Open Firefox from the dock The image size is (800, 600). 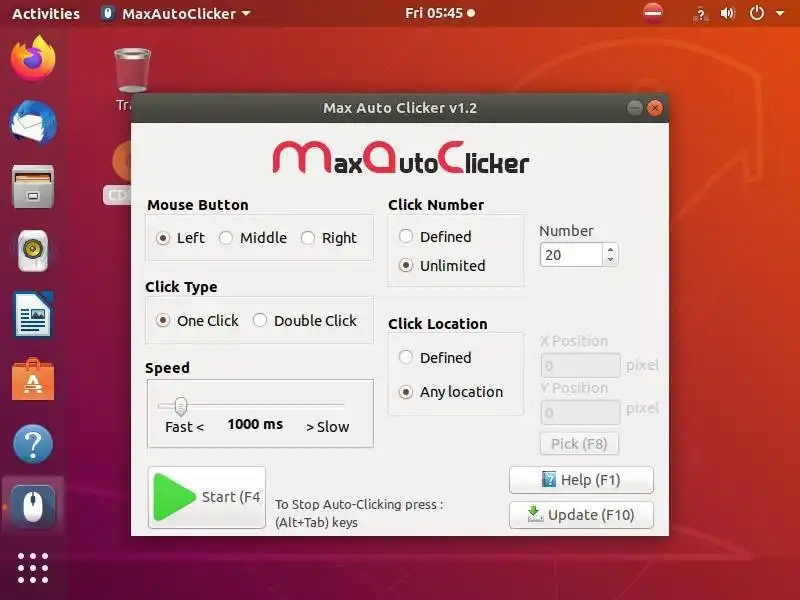click(x=33, y=58)
